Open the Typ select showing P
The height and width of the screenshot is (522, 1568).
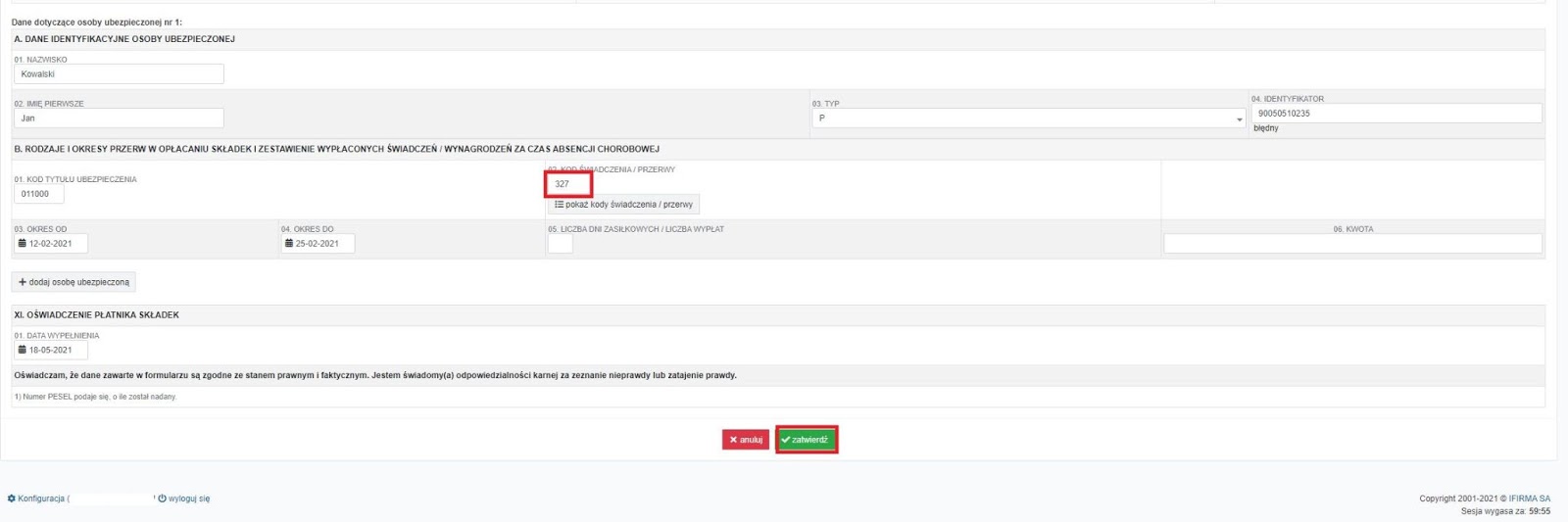[1027, 119]
